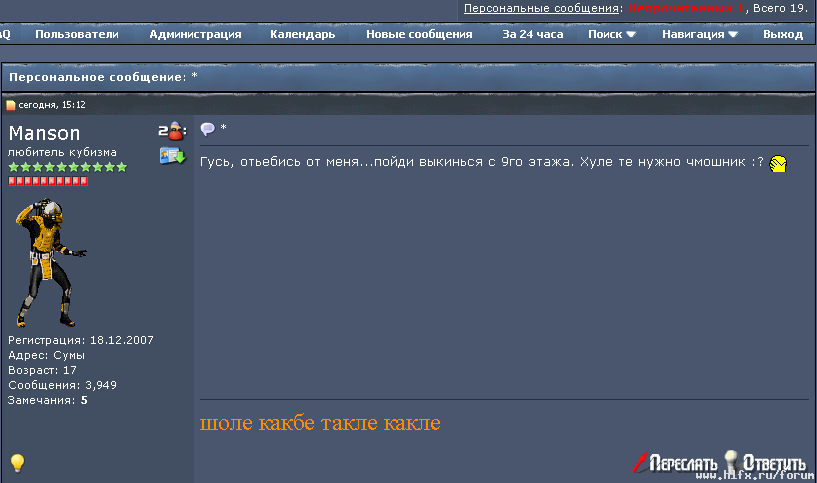
Task: Click the online status lightbulb icon
Action: click(16, 462)
